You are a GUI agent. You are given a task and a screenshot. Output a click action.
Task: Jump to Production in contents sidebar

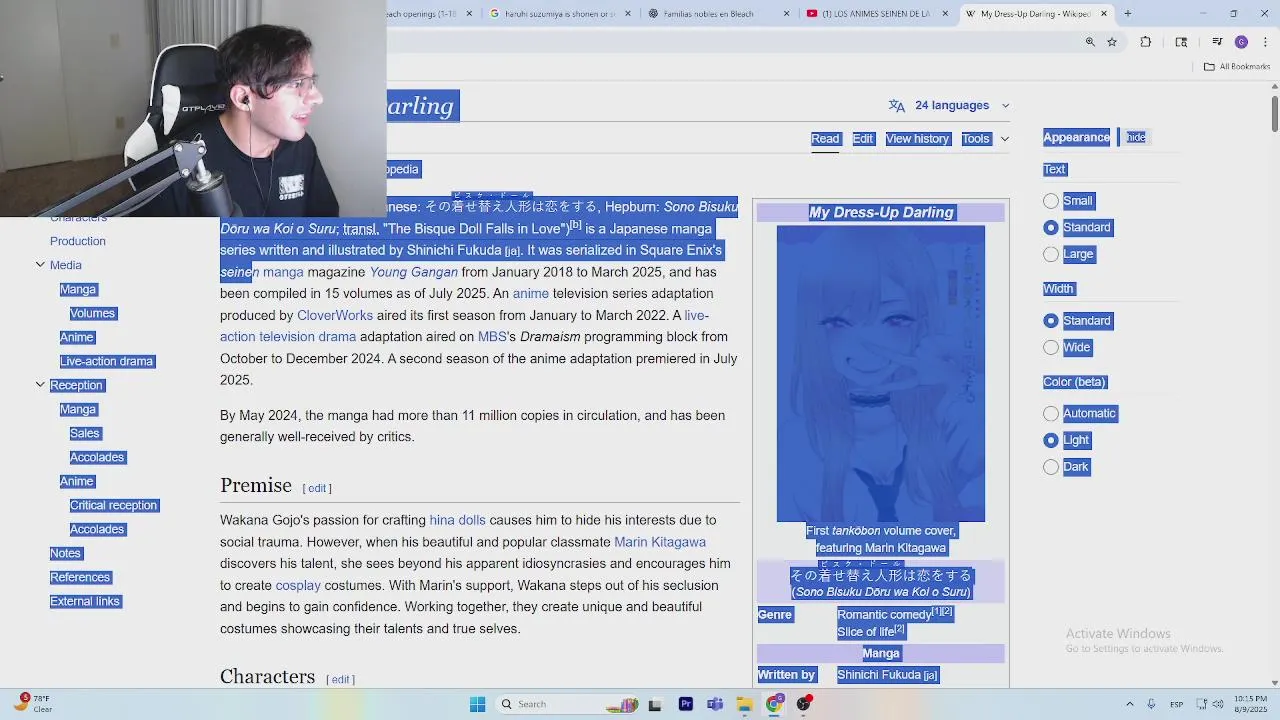[x=78, y=241]
